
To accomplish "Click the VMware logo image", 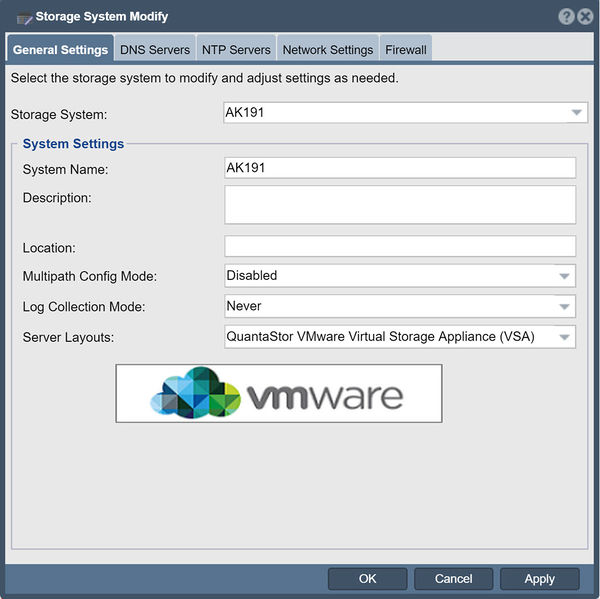I will coord(279,393).
